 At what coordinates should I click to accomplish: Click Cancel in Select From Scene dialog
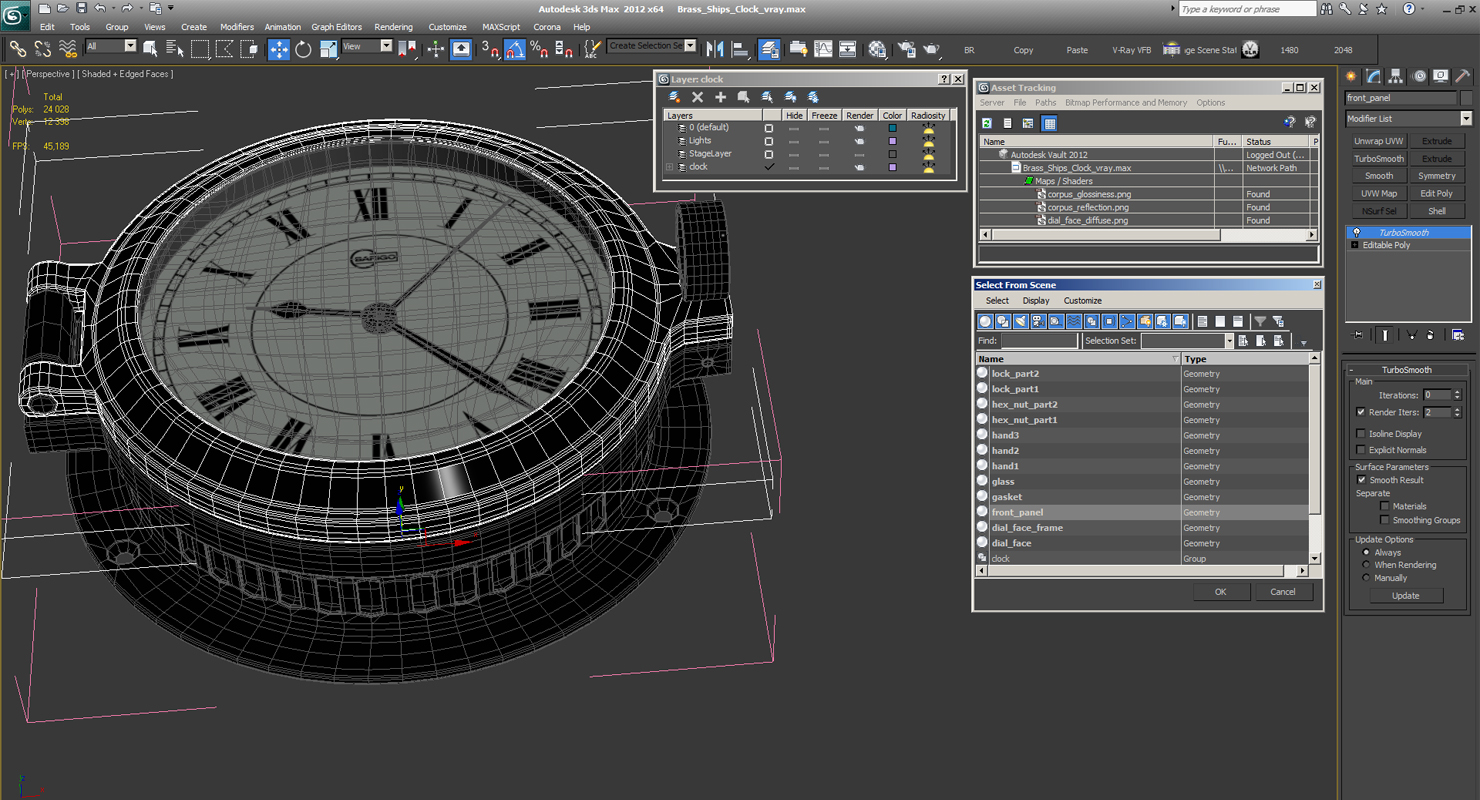pos(1283,592)
